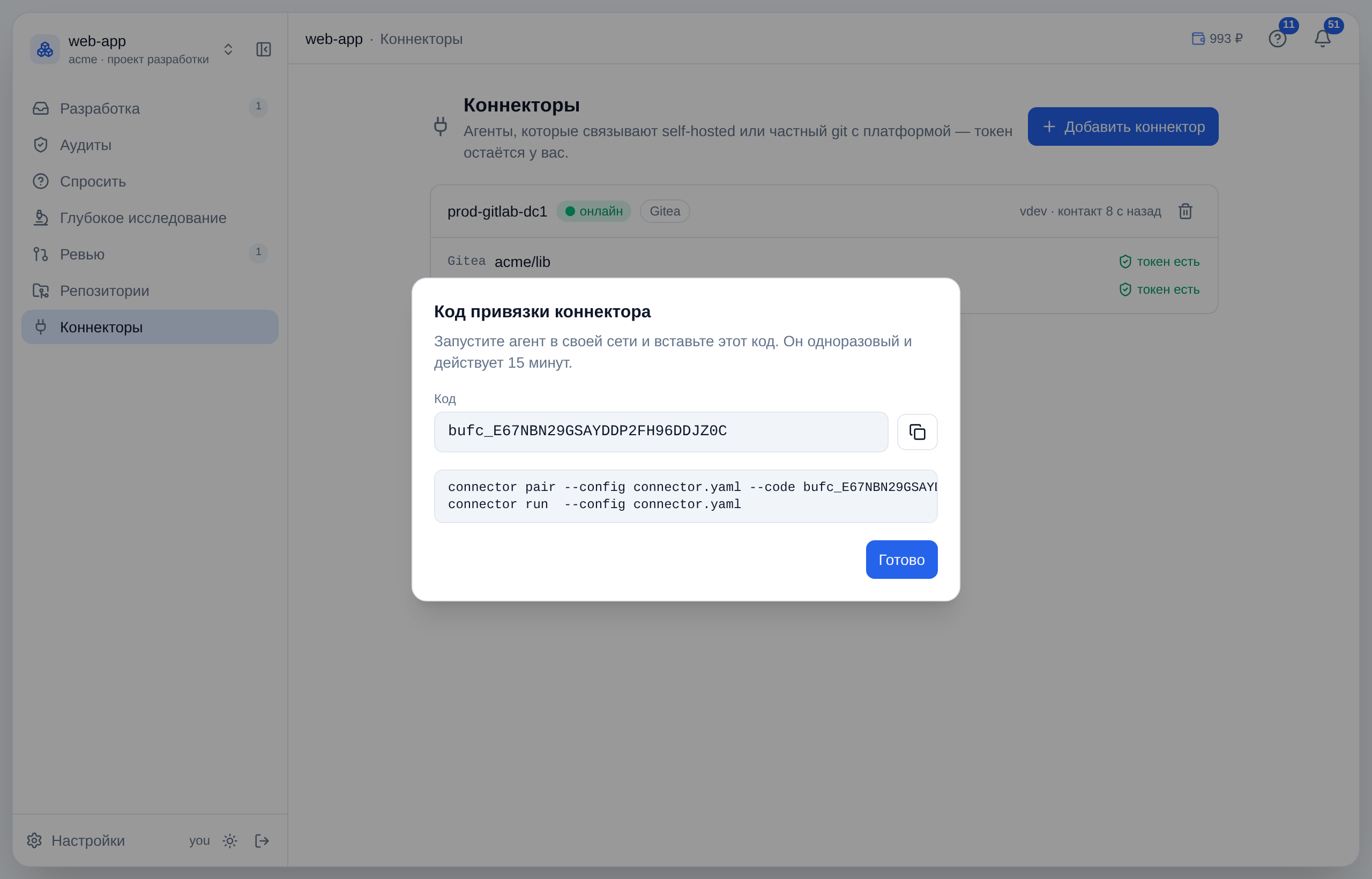The image size is (1372, 879).
Task: Click the connector pair command block
Action: [x=685, y=496]
